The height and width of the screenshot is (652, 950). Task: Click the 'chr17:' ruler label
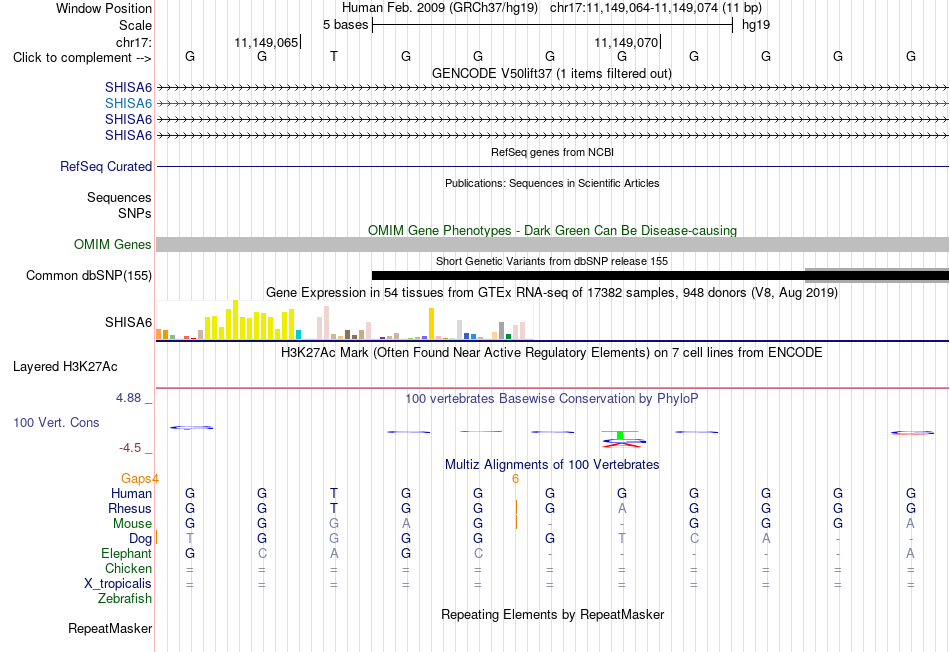pos(133,42)
